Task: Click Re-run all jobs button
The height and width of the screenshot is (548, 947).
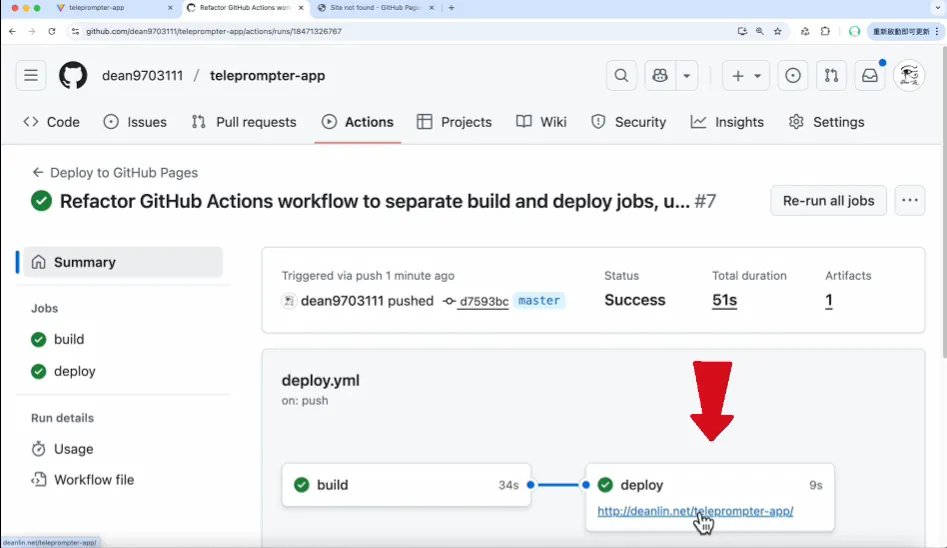Action: (x=828, y=201)
